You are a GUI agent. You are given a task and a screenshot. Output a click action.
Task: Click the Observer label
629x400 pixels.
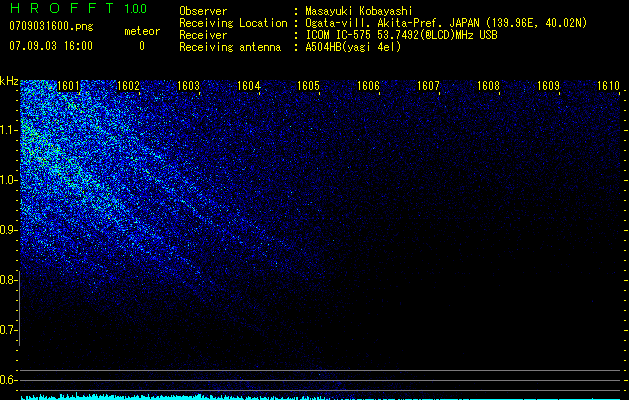pos(203,11)
